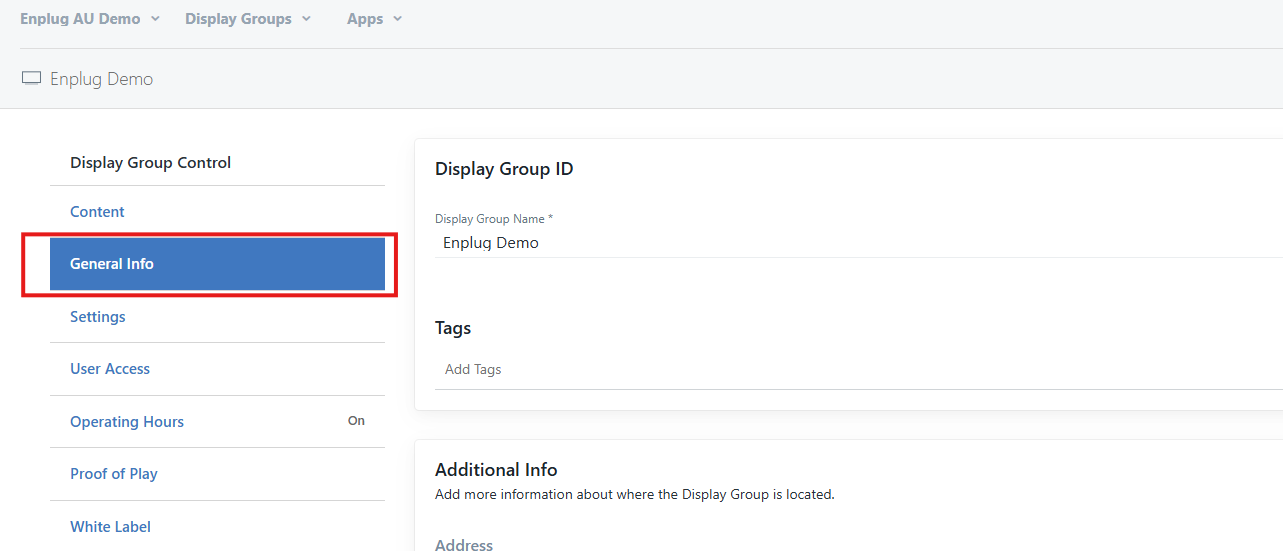Toggle the Operating Hours On indicator
The image size is (1283, 551).
click(356, 421)
